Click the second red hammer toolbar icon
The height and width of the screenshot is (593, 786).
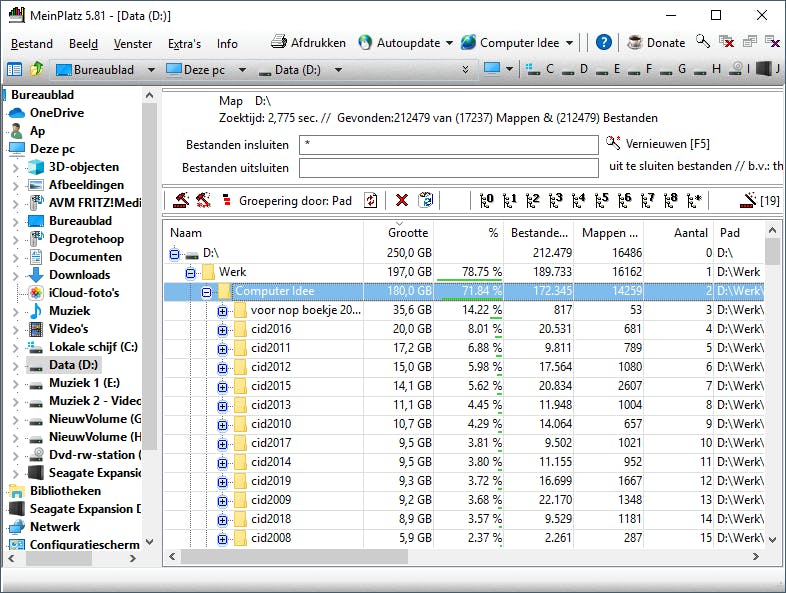click(203, 201)
